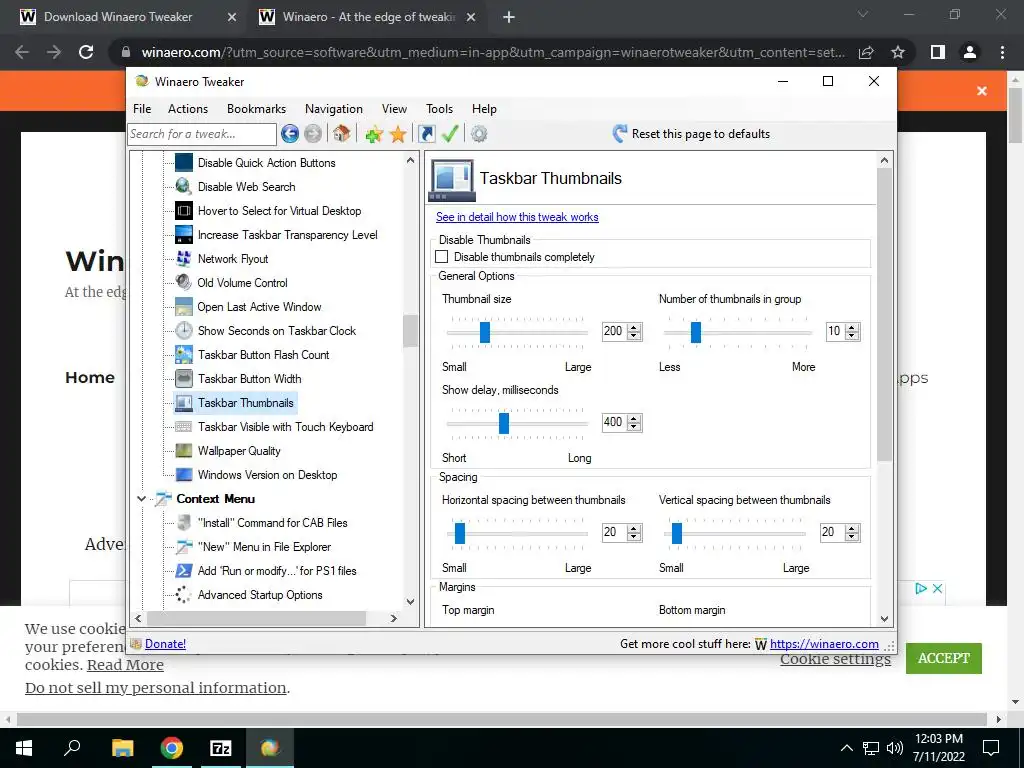This screenshot has height=768, width=1024.
Task: Go to the home page icon in Winaero Tweaker
Action: (341, 134)
